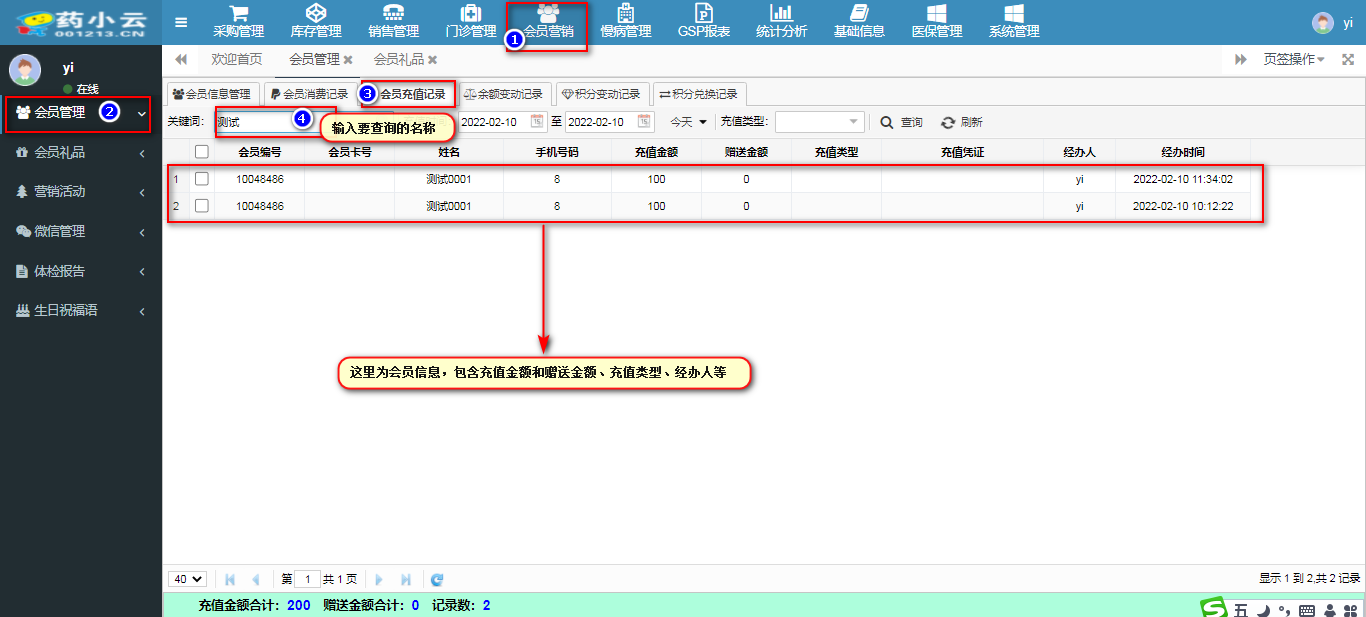Viewport: 1366px width, 617px height.
Task: Sort by 经办时间 column header
Action: click(1183, 152)
